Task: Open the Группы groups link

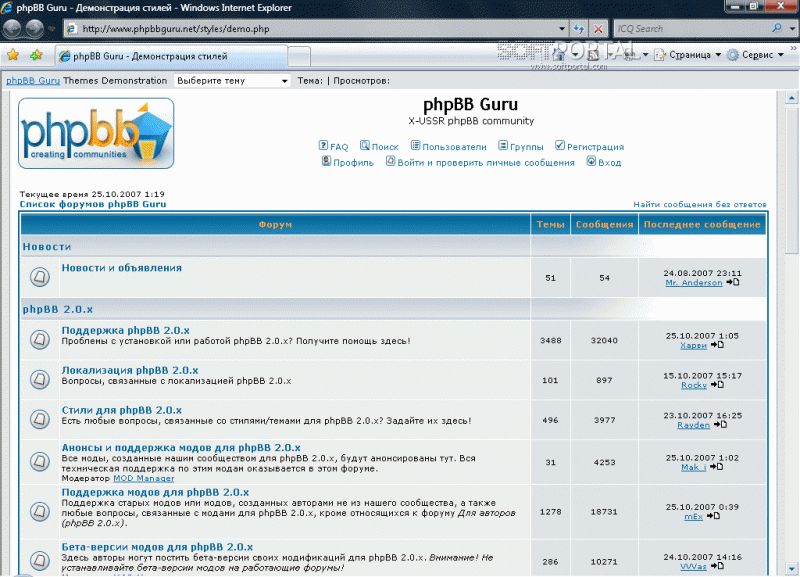Action: [x=521, y=146]
